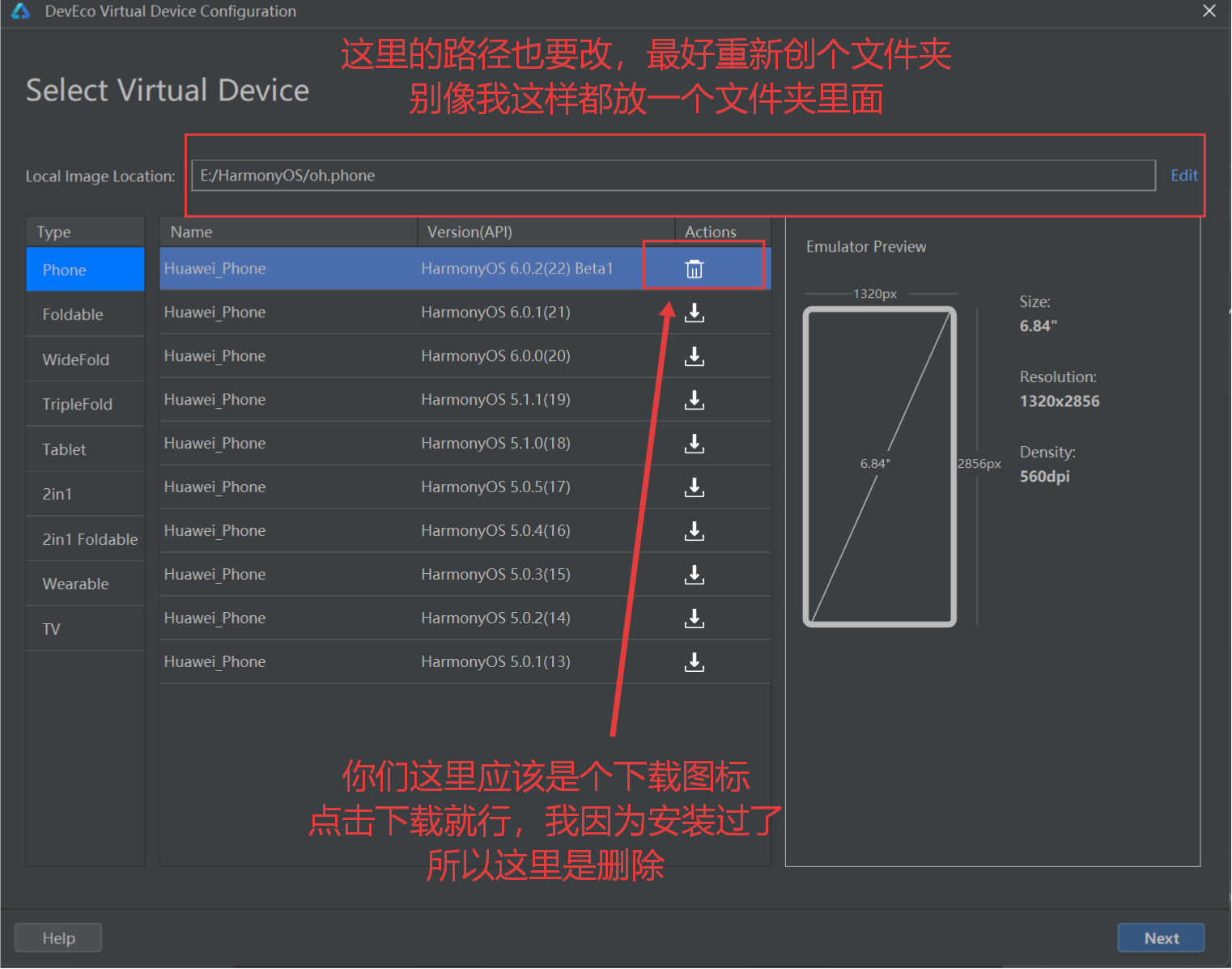This screenshot has width=1232, height=969.
Task: Select the TV device type
Action: (85, 629)
